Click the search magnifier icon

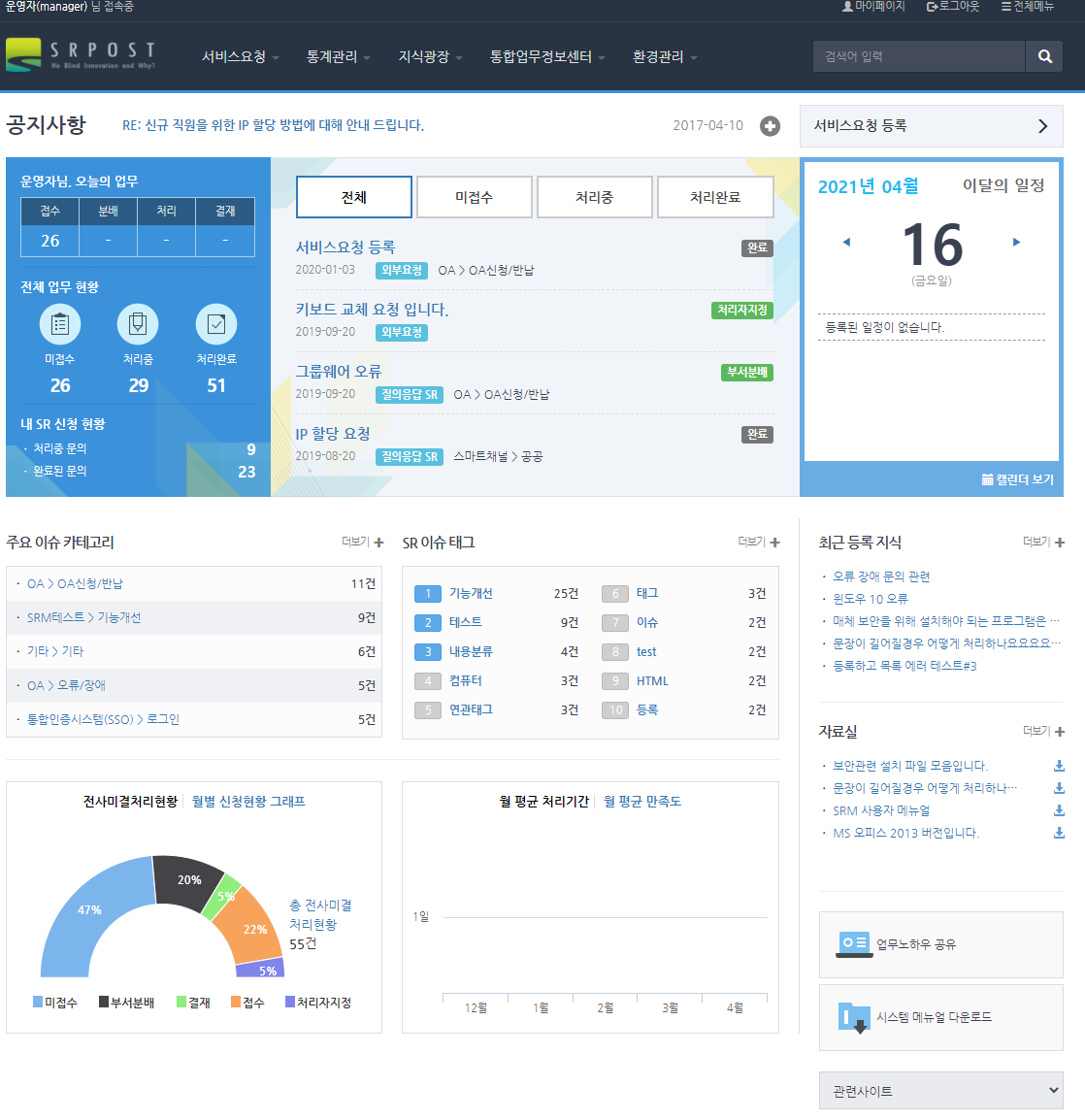(x=1044, y=56)
